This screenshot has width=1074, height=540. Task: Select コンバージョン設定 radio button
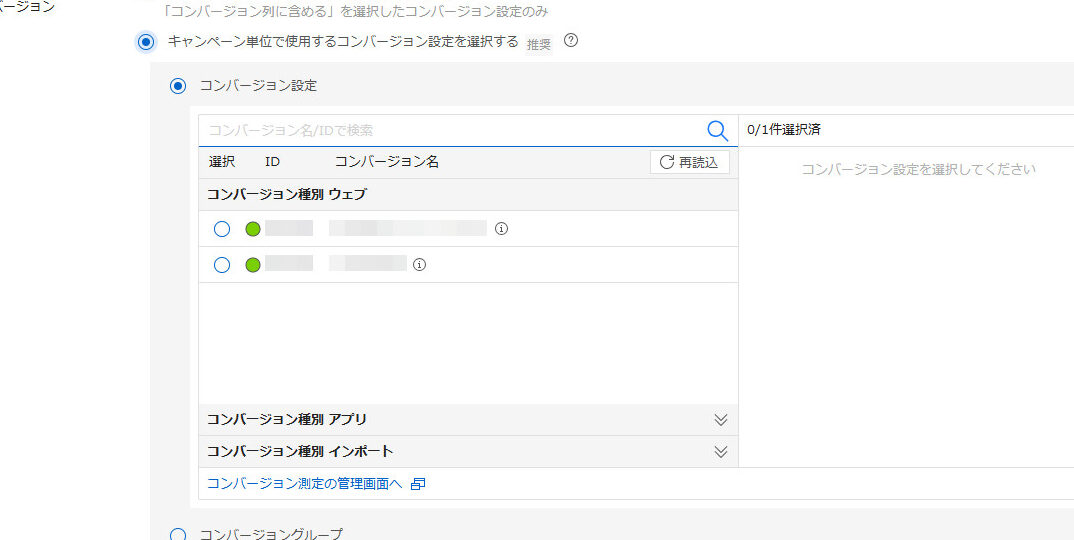(x=178, y=86)
